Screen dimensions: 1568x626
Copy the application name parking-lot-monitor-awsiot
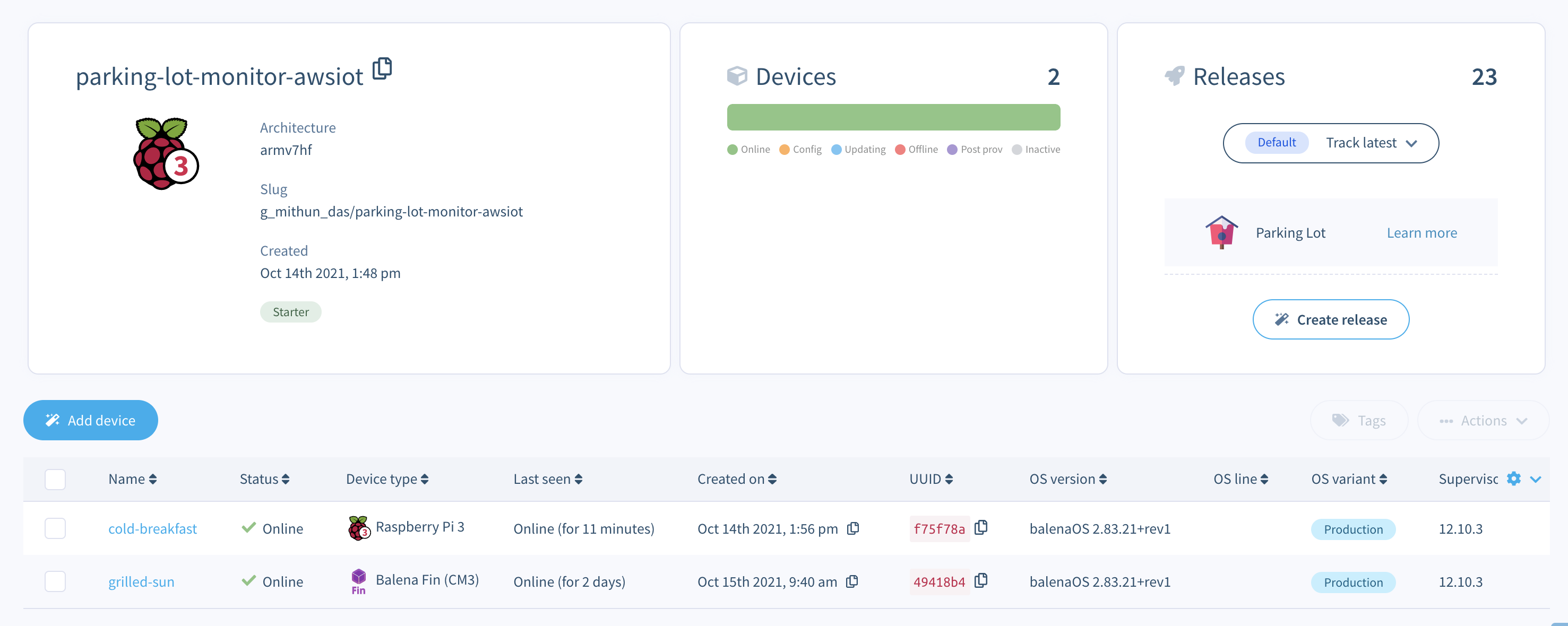[x=383, y=69]
